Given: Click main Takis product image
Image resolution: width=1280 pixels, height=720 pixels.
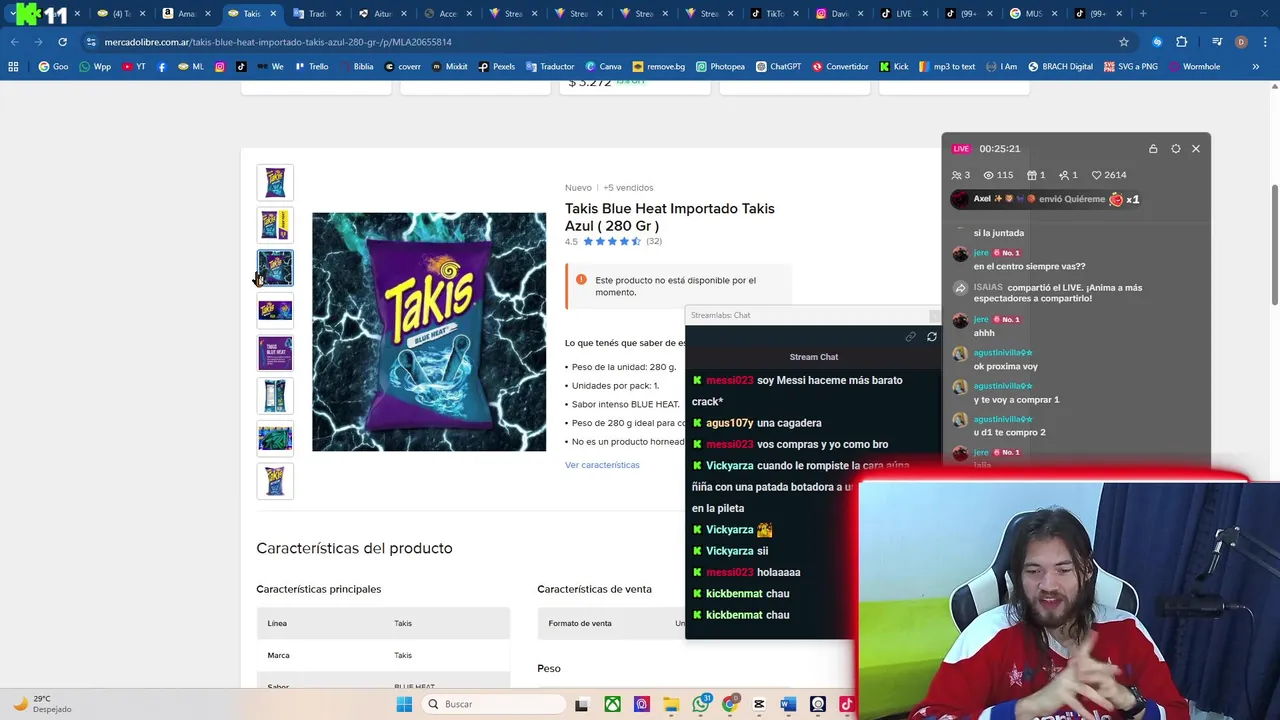Looking at the screenshot, I should pos(429,332).
